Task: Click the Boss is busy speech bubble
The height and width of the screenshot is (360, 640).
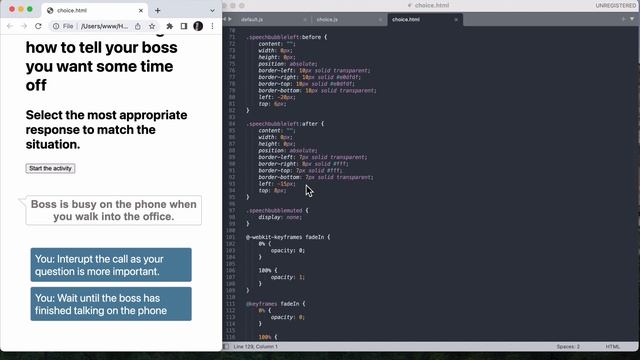Action: [x=113, y=210]
